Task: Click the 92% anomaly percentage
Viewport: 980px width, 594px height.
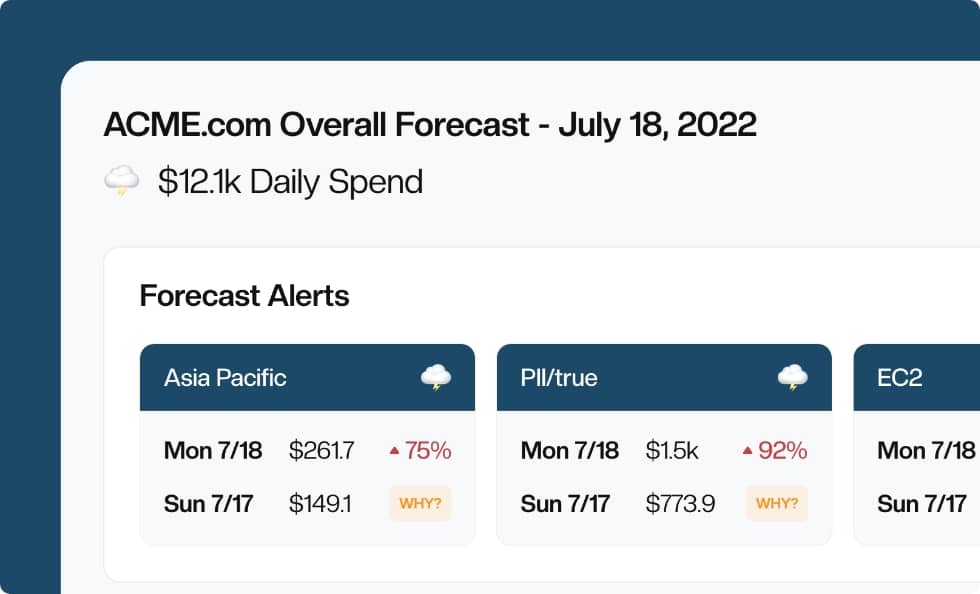Action: 781,450
